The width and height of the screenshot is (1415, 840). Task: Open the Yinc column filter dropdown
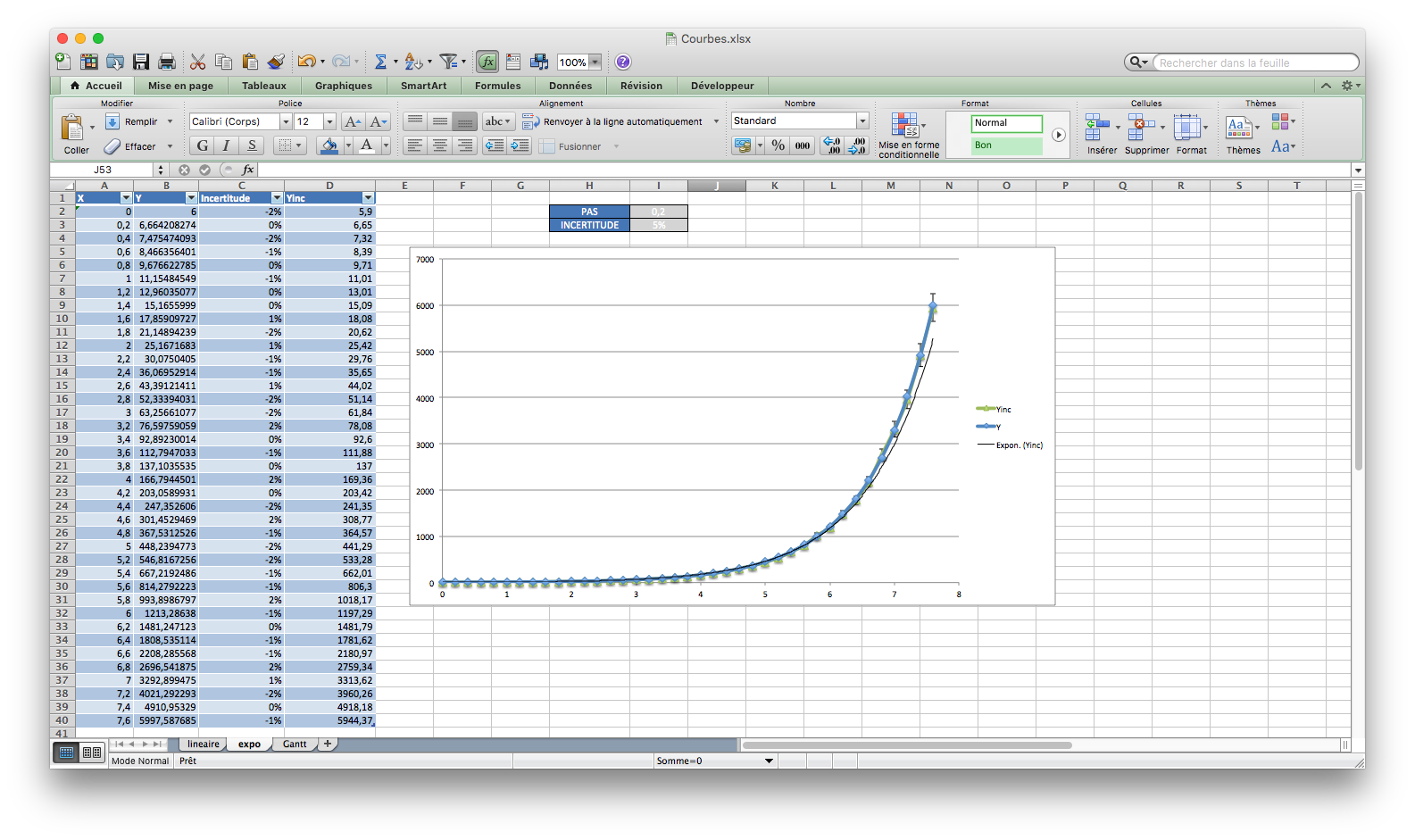tap(368, 198)
